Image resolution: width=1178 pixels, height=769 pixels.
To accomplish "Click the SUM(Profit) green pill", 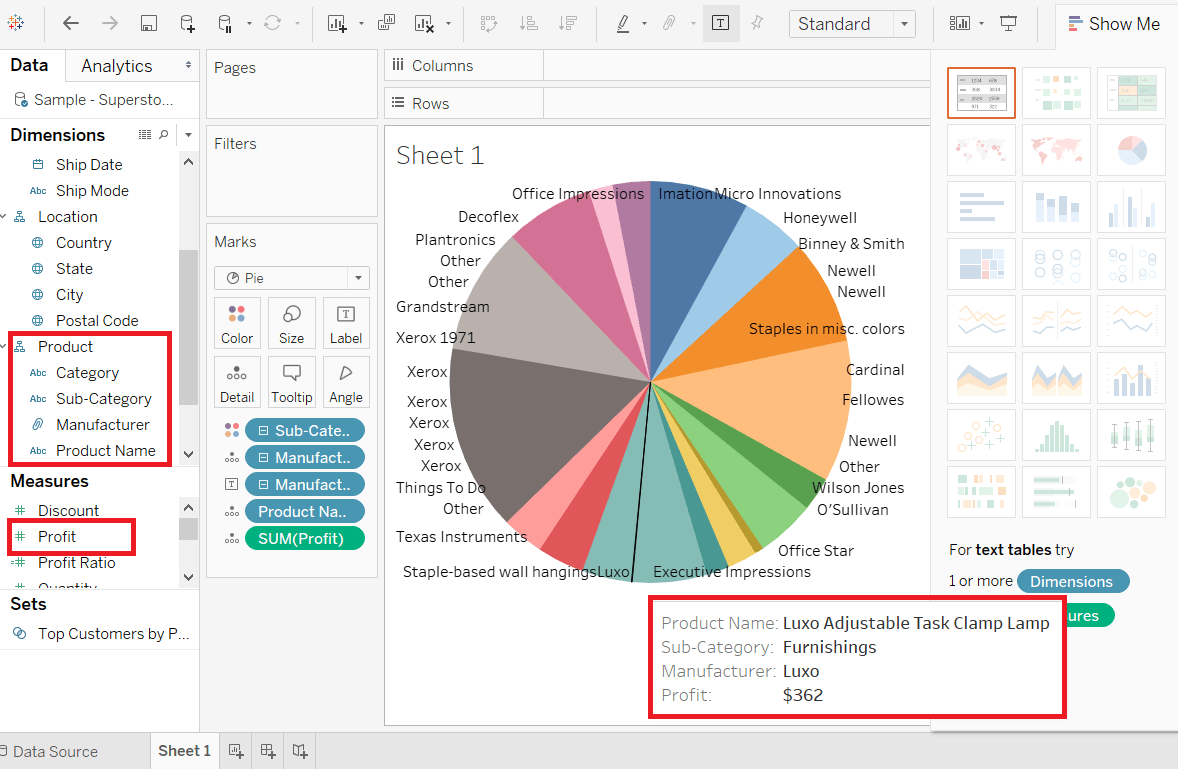I will [305, 538].
